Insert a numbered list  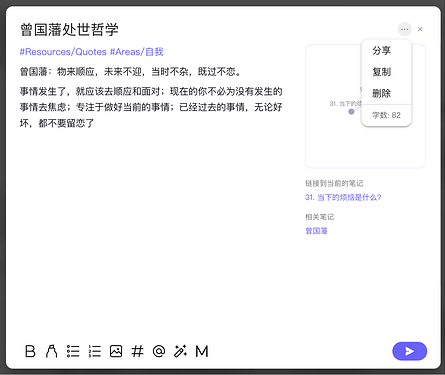tap(95, 351)
